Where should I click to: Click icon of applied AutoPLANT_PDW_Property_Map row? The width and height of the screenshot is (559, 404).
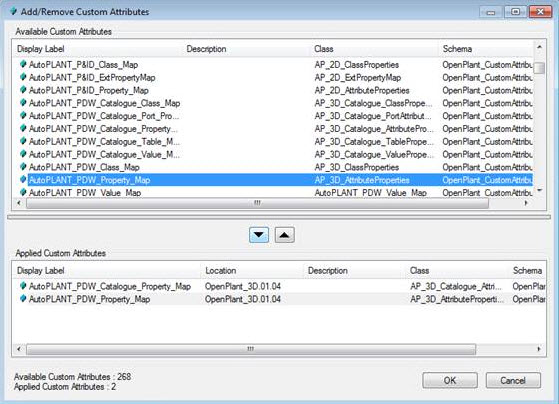pos(23,299)
